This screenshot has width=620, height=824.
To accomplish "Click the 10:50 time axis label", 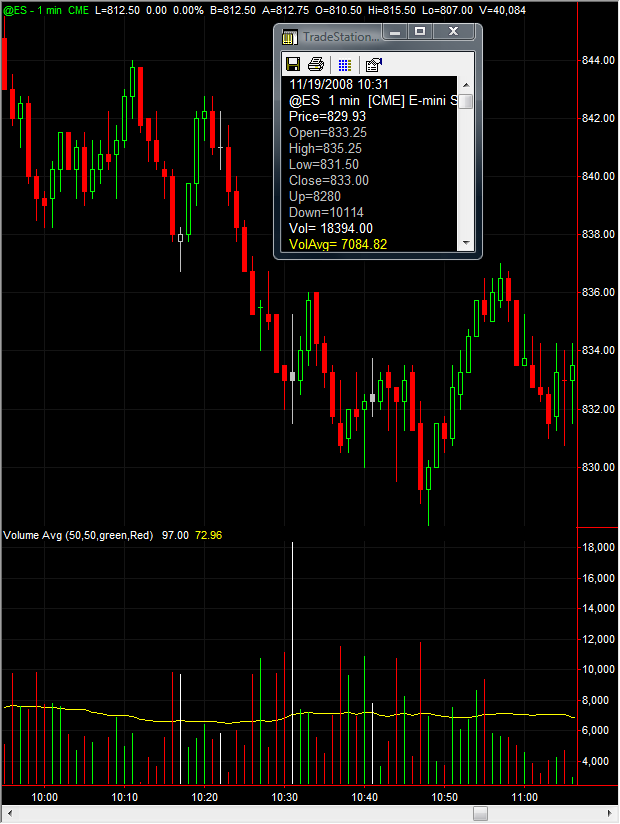I will pos(445,798).
